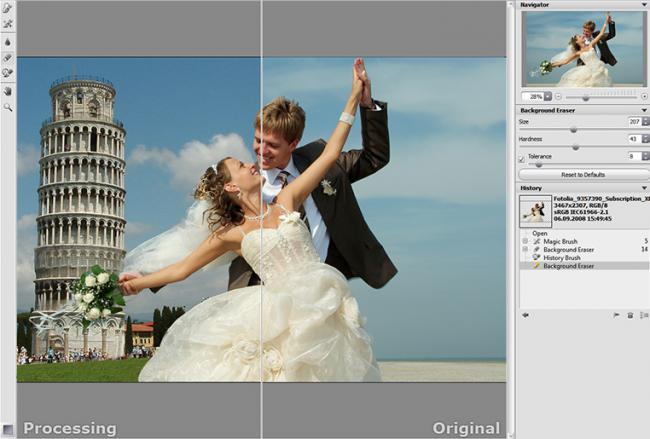Click the Size slider handle

(573, 130)
